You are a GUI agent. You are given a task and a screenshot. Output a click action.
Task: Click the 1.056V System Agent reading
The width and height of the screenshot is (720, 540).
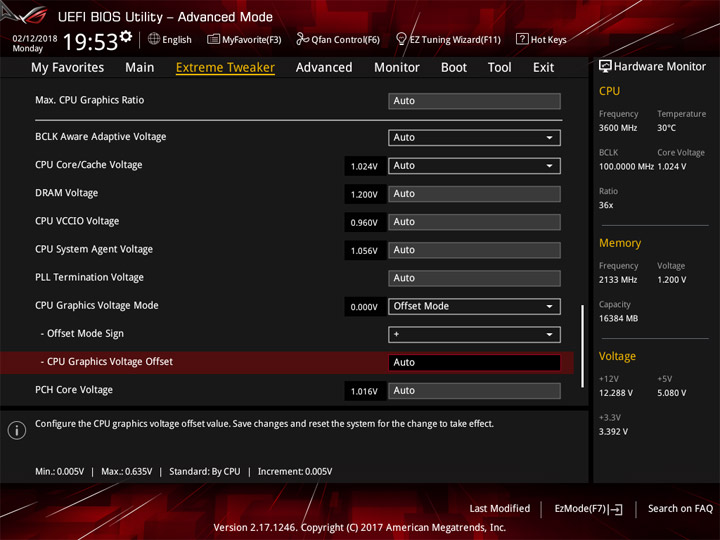click(365, 251)
